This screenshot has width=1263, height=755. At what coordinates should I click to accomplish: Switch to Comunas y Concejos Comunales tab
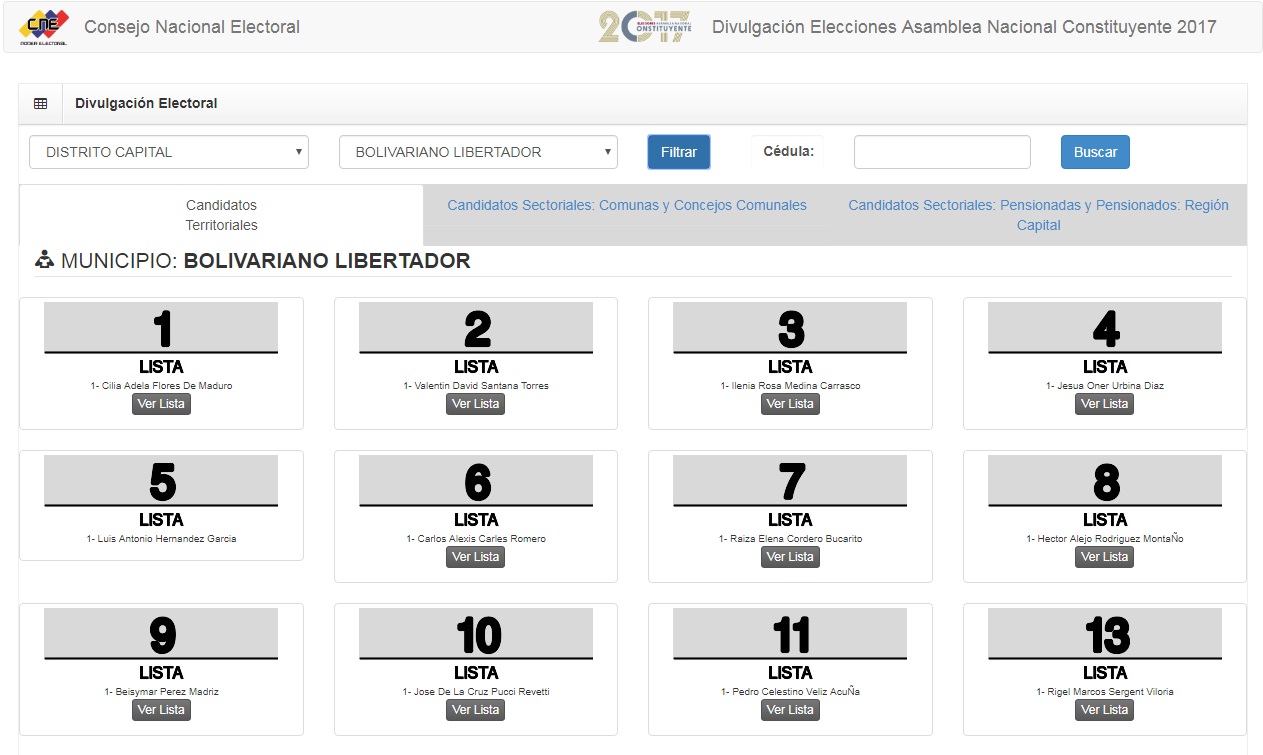click(626, 205)
